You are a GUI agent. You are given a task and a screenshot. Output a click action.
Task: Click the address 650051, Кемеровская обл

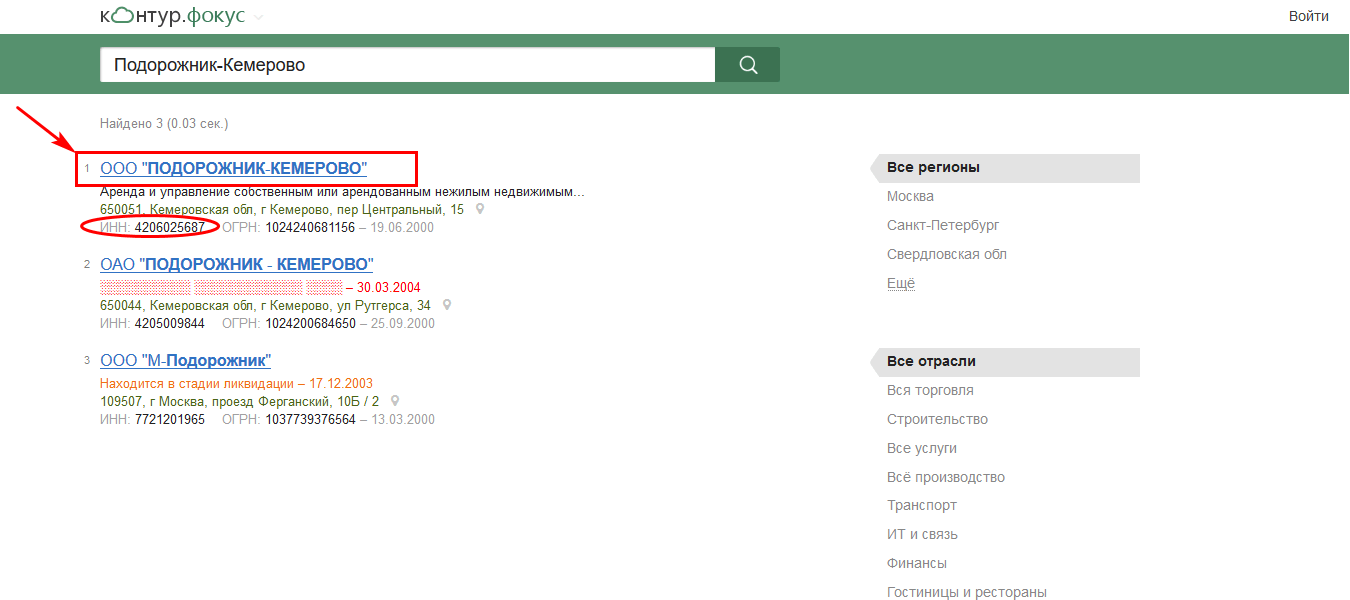click(x=282, y=209)
